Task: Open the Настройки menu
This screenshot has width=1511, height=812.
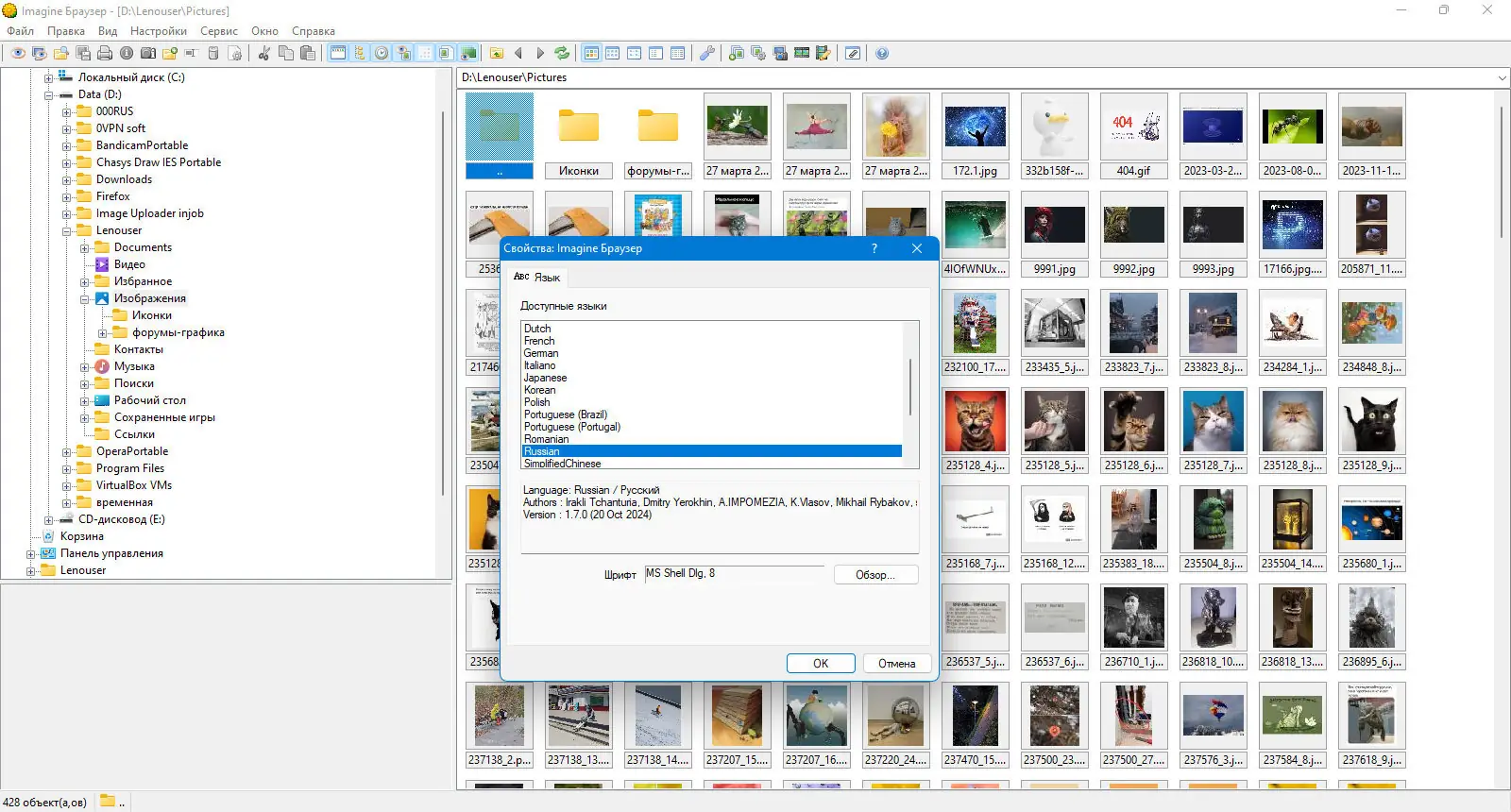Action: click(159, 31)
